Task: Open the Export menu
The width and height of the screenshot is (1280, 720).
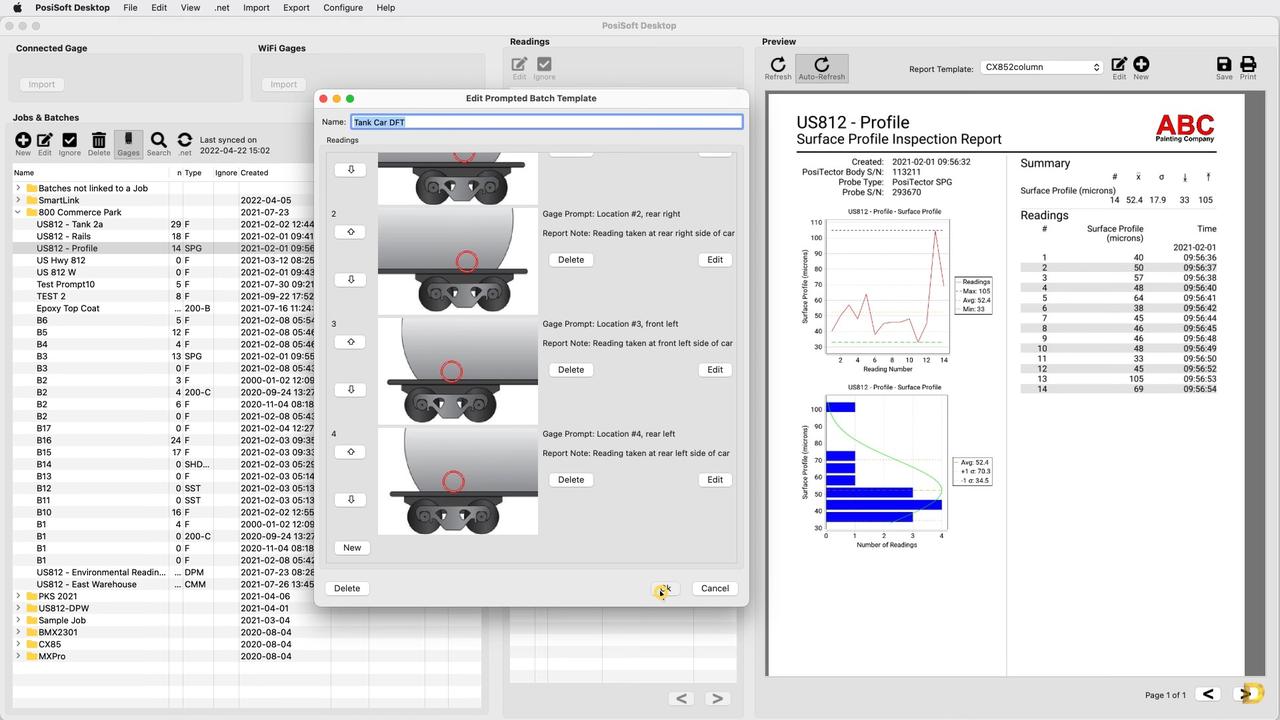Action: pos(296,7)
